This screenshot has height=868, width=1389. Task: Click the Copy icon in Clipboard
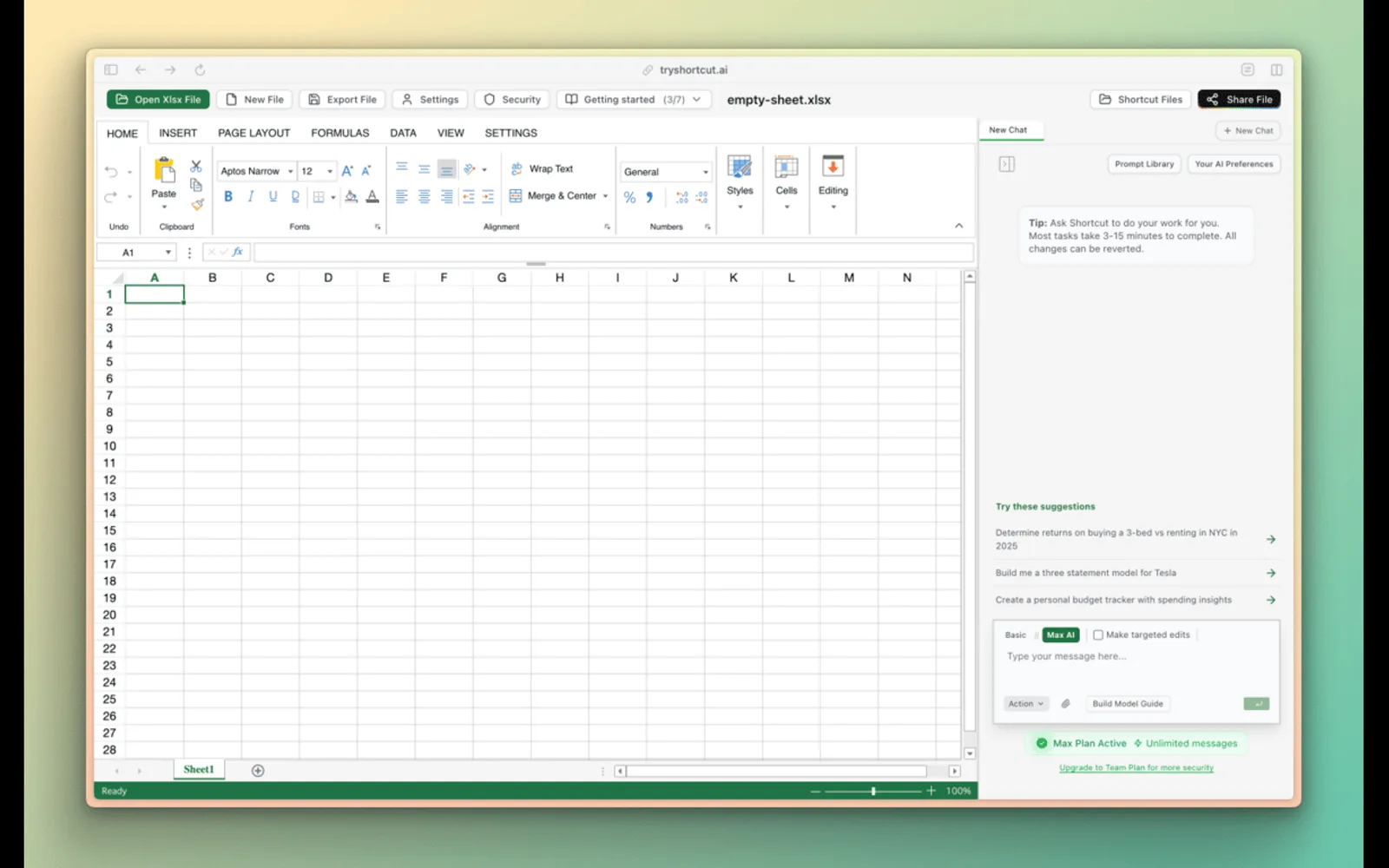pyautogui.click(x=196, y=185)
